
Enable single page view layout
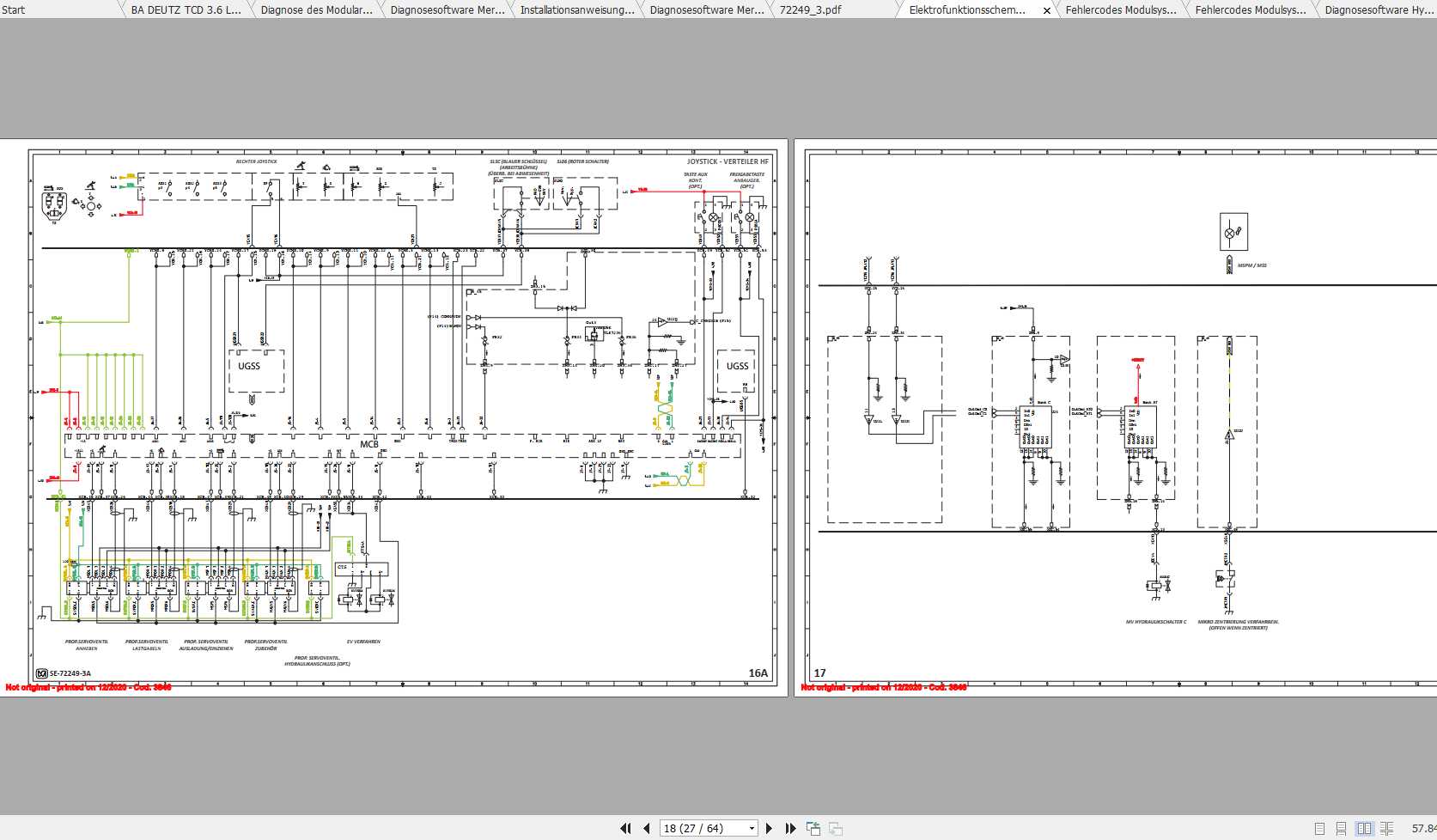(1320, 829)
